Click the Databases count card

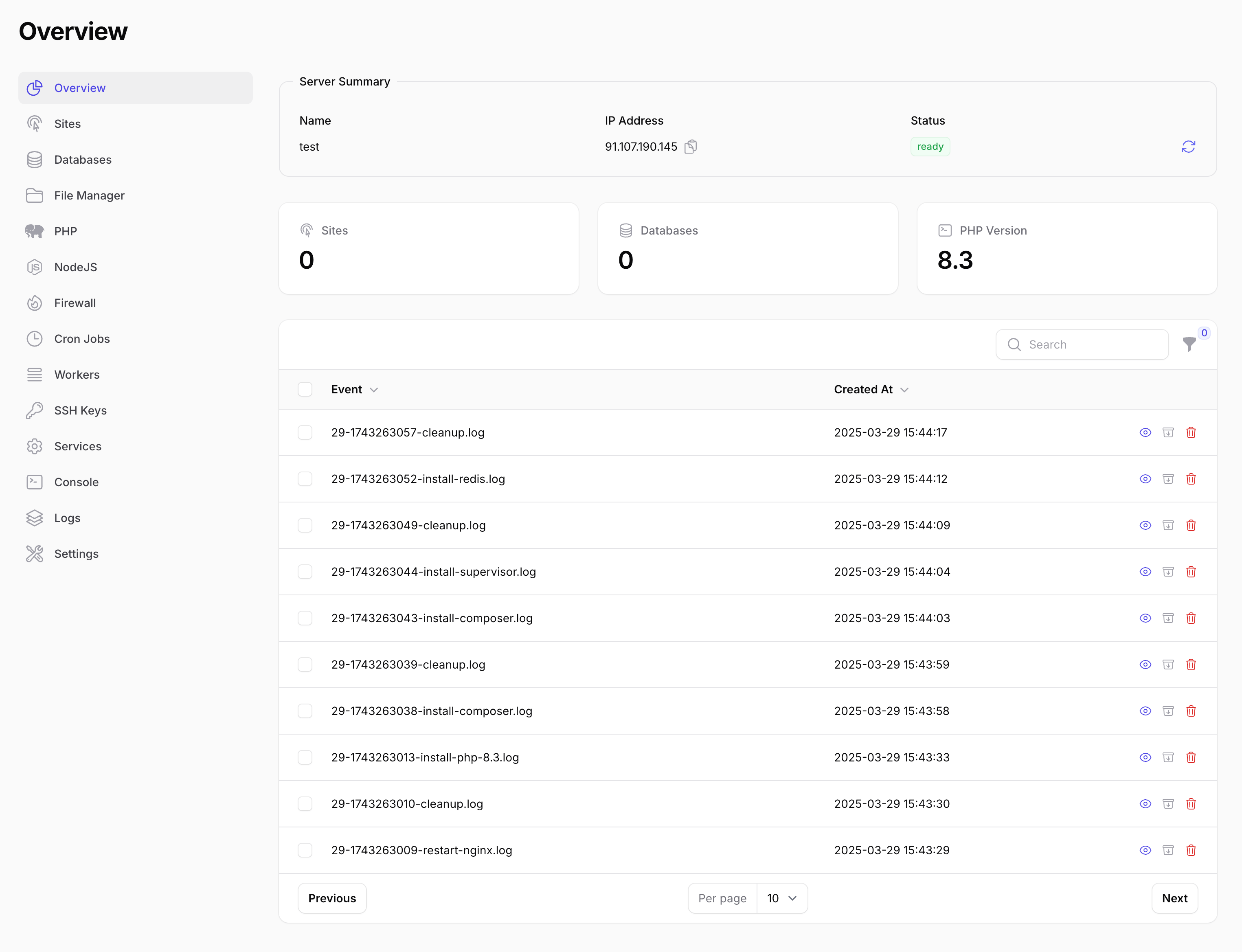(x=748, y=248)
